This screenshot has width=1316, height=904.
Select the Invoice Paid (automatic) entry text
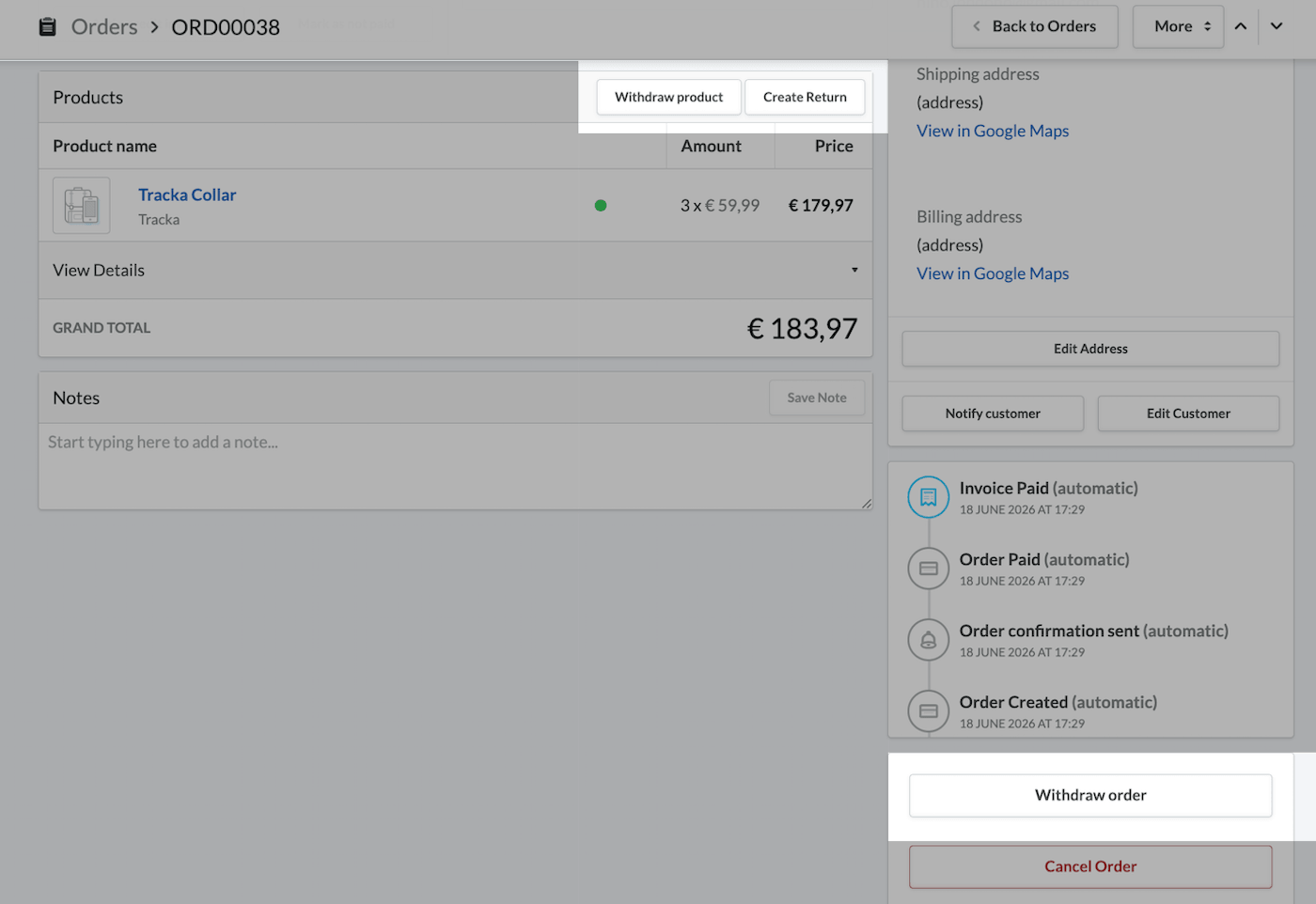point(1048,488)
